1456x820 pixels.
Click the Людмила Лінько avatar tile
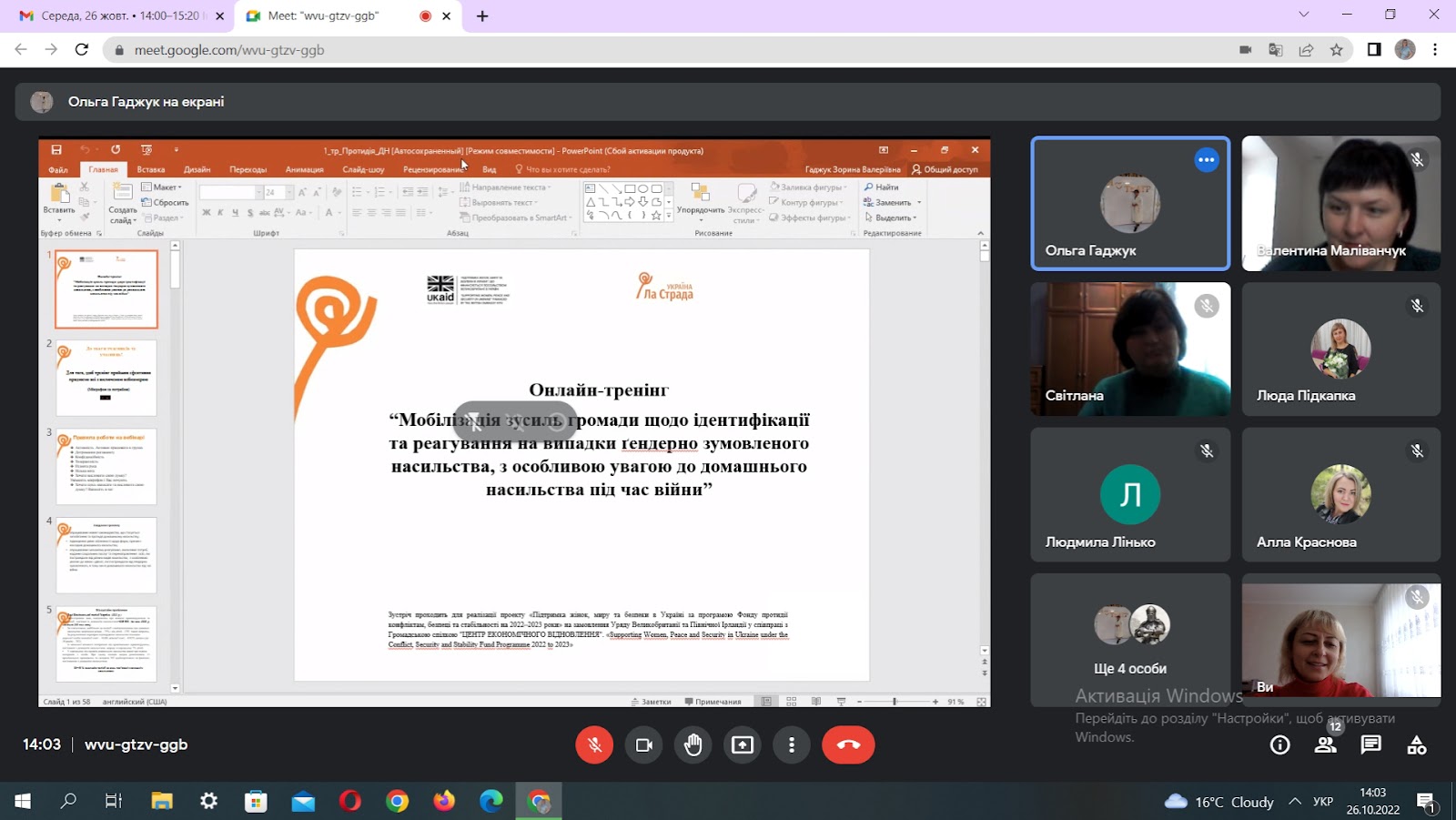[x=1130, y=494]
